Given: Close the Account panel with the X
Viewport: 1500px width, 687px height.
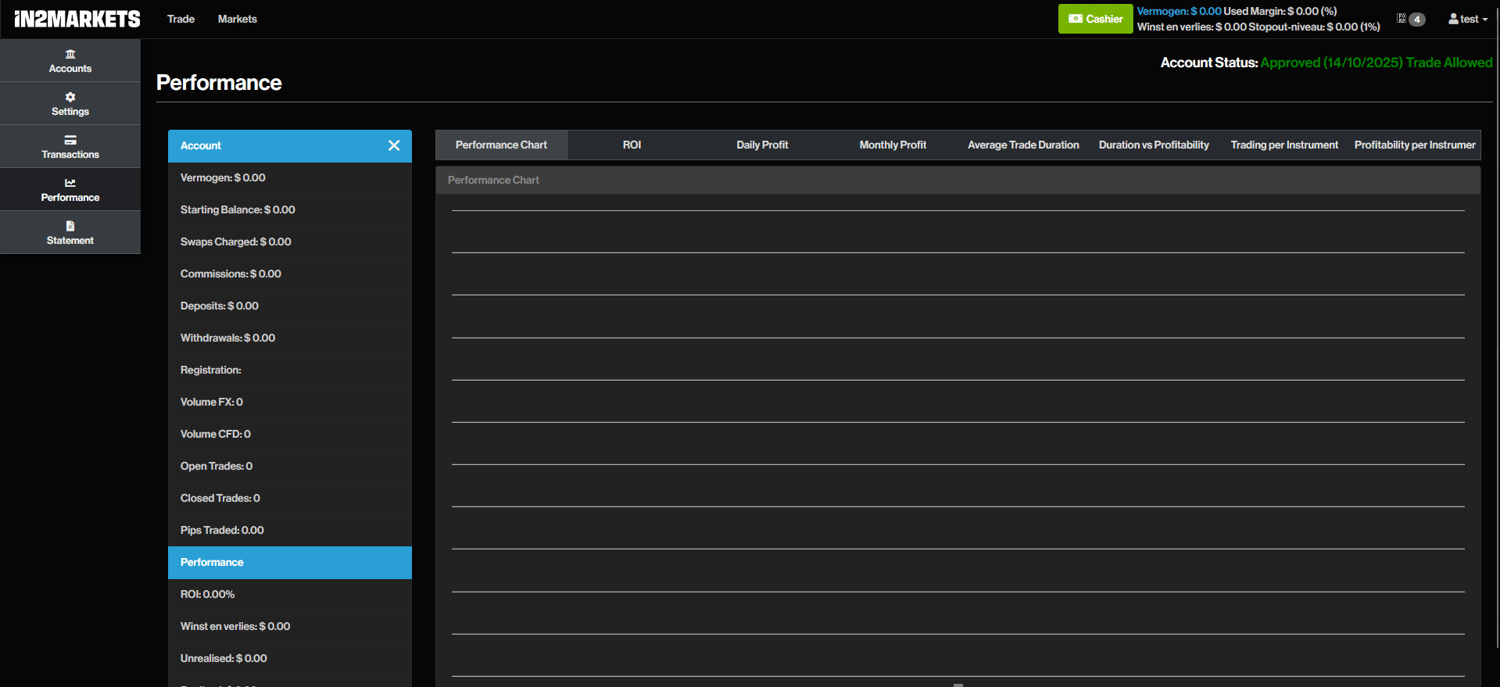Looking at the screenshot, I should pos(394,146).
